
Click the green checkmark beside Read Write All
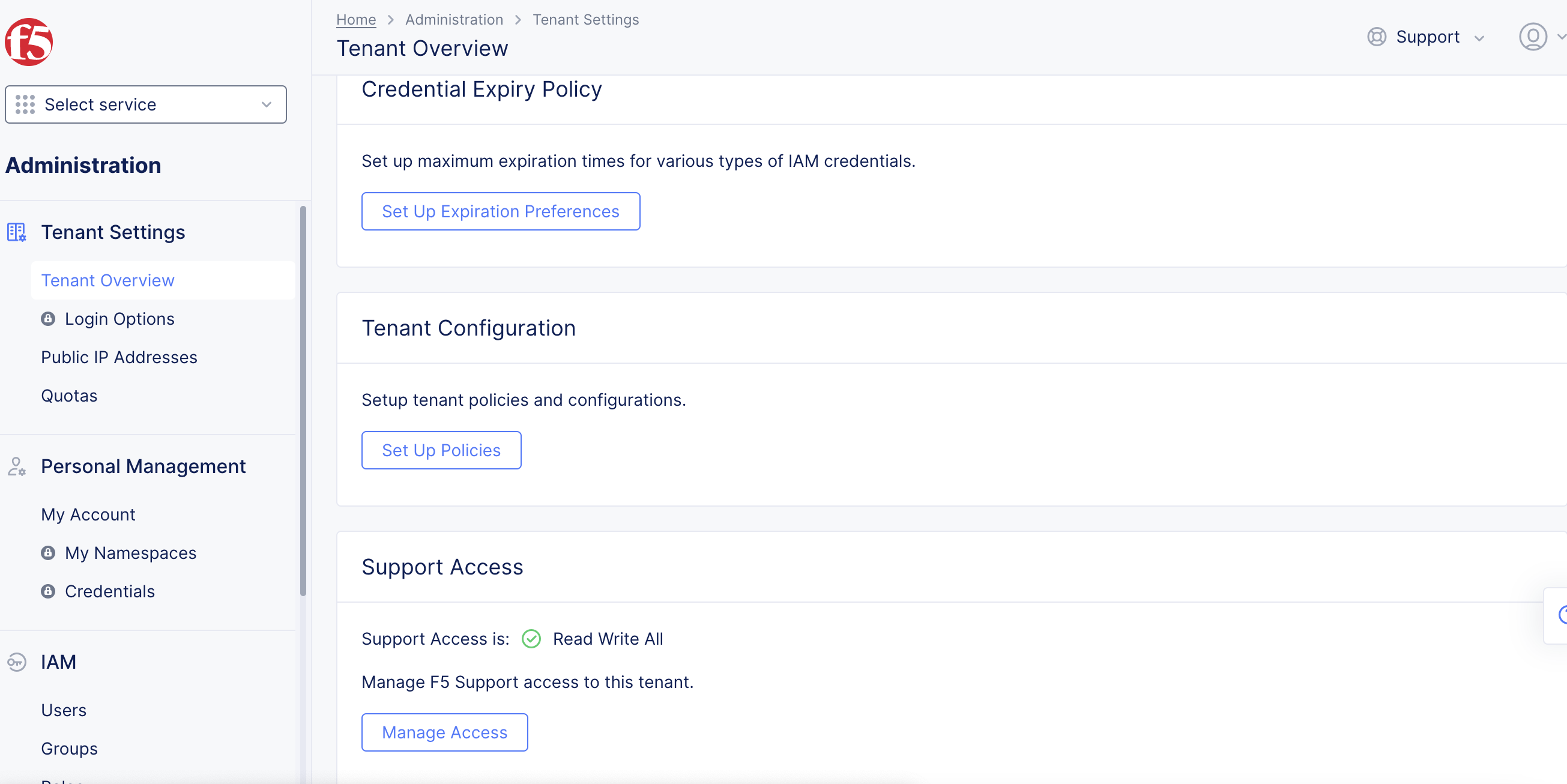click(x=531, y=639)
